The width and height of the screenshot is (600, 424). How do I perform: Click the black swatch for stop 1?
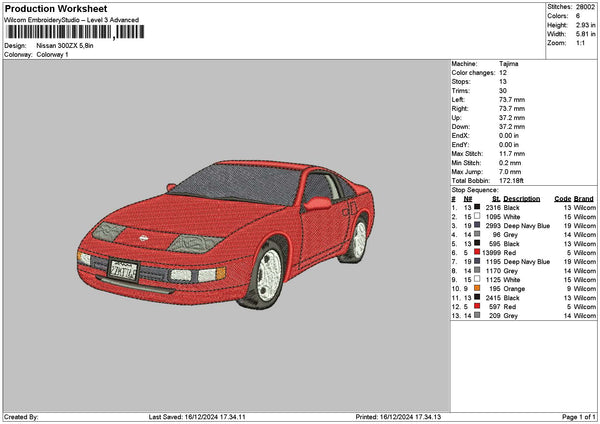pos(477,207)
